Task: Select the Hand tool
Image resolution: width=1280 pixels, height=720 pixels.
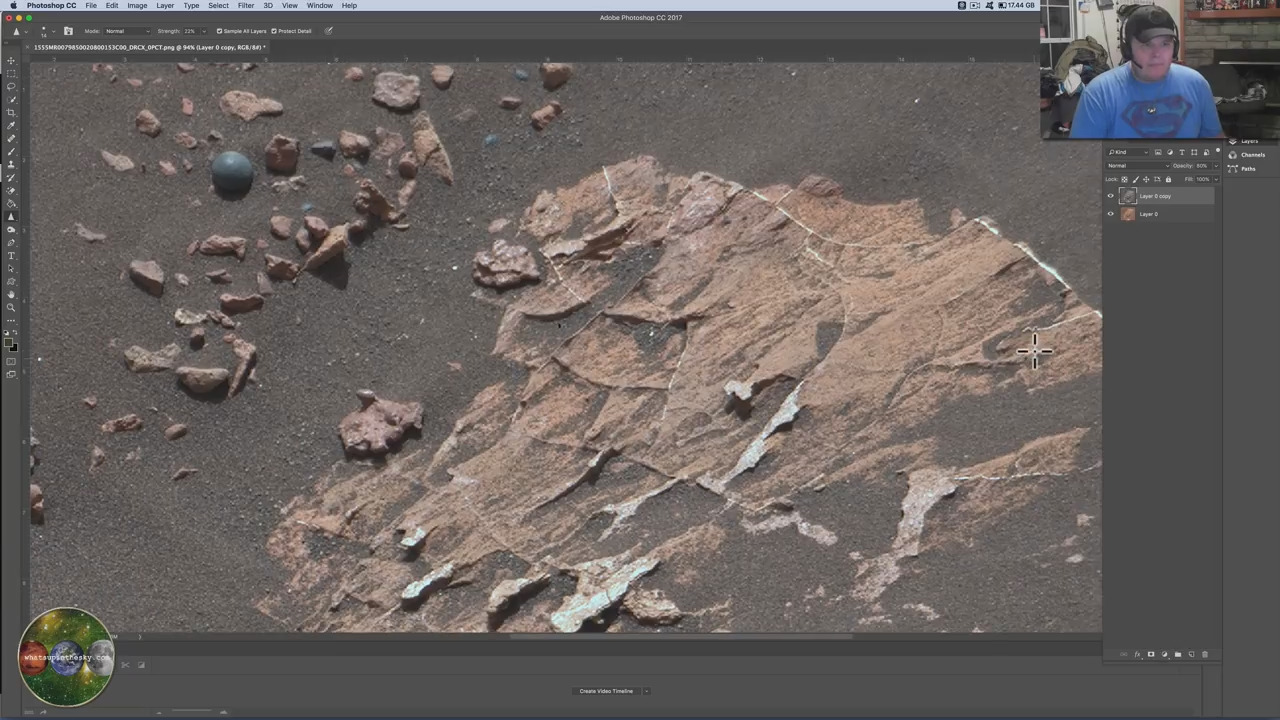Action: [x=11, y=295]
